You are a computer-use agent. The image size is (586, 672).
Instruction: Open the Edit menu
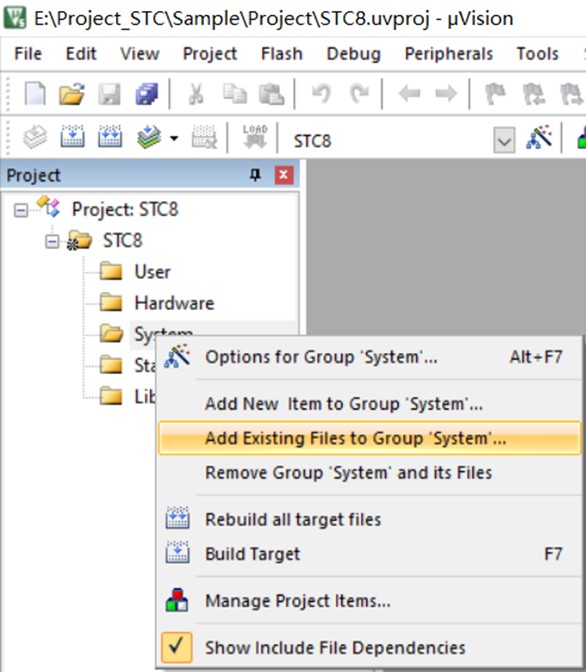pyautogui.click(x=81, y=54)
